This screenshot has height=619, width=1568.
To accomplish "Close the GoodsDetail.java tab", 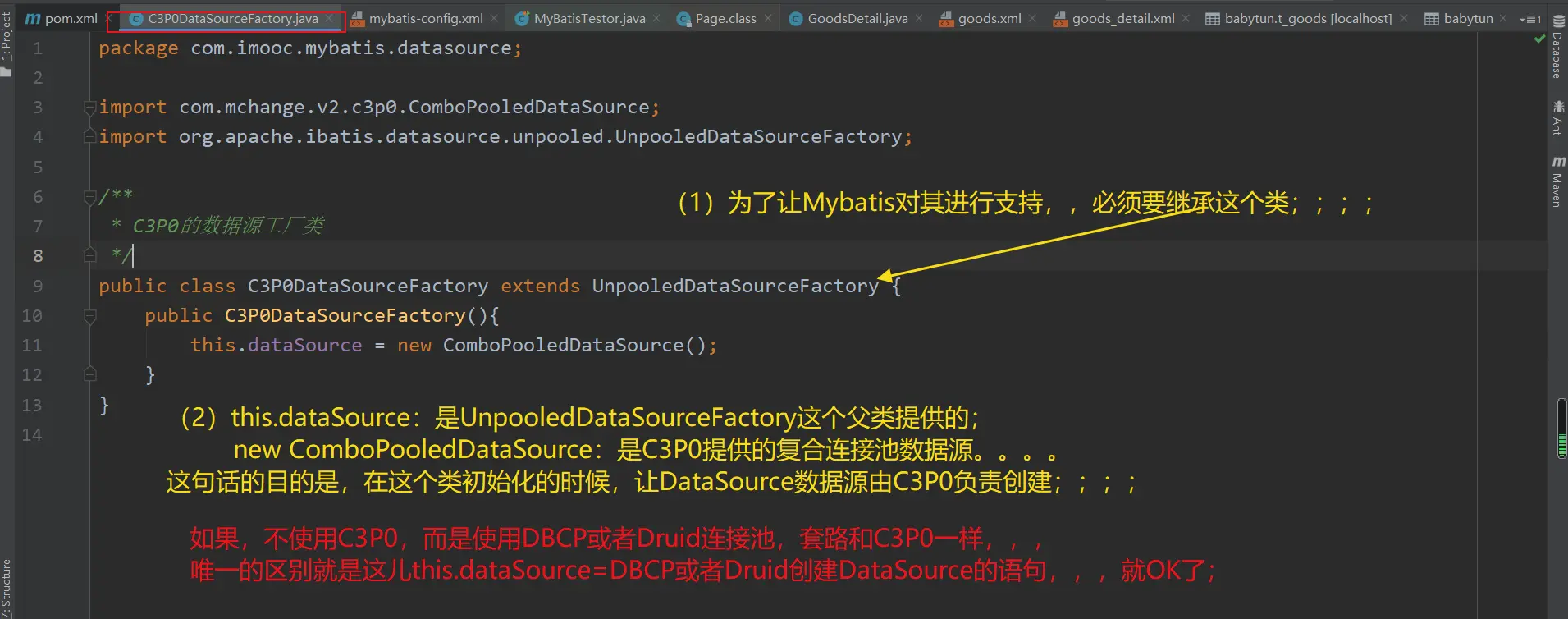I will [919, 18].
